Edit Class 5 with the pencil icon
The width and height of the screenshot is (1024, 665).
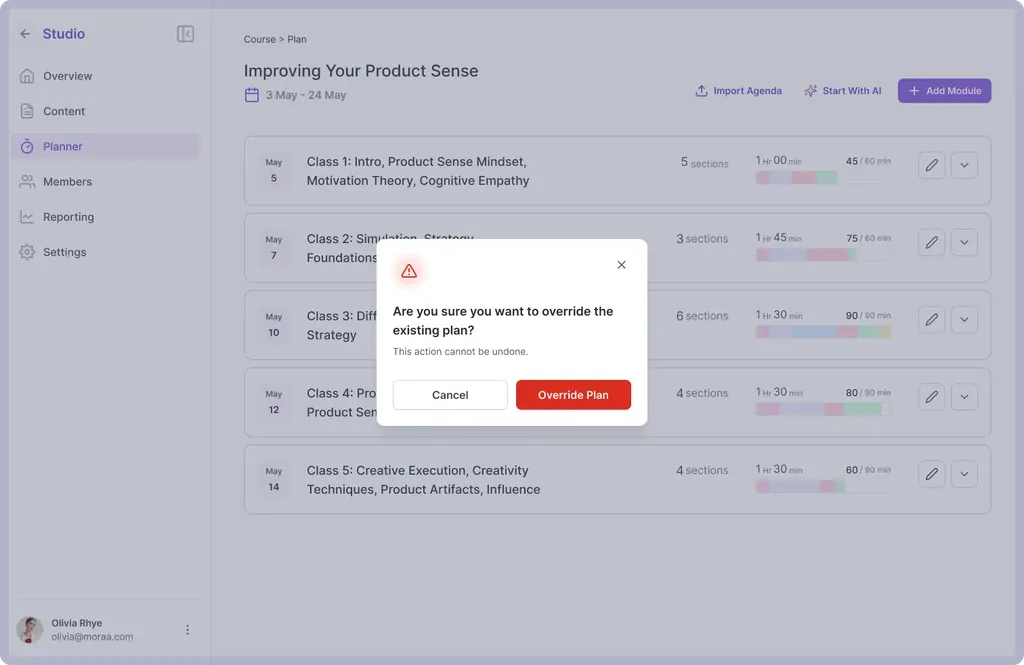point(931,474)
